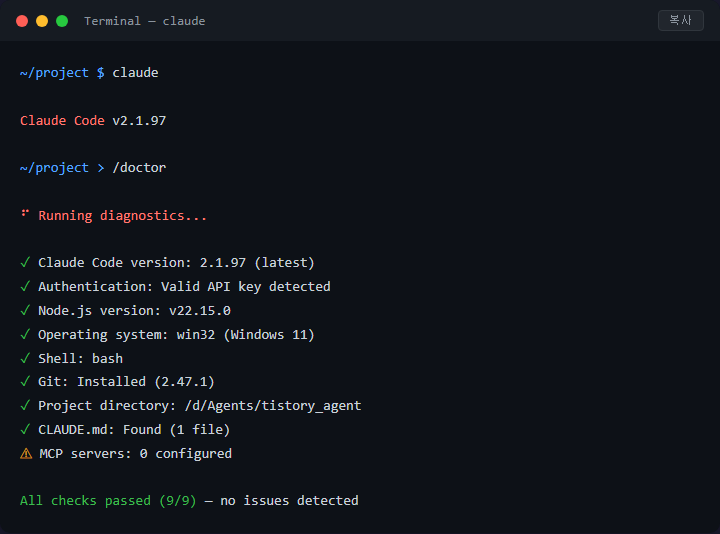The width and height of the screenshot is (720, 534).
Task: Click the checkmark beside Project directory
Action: click(x=25, y=405)
